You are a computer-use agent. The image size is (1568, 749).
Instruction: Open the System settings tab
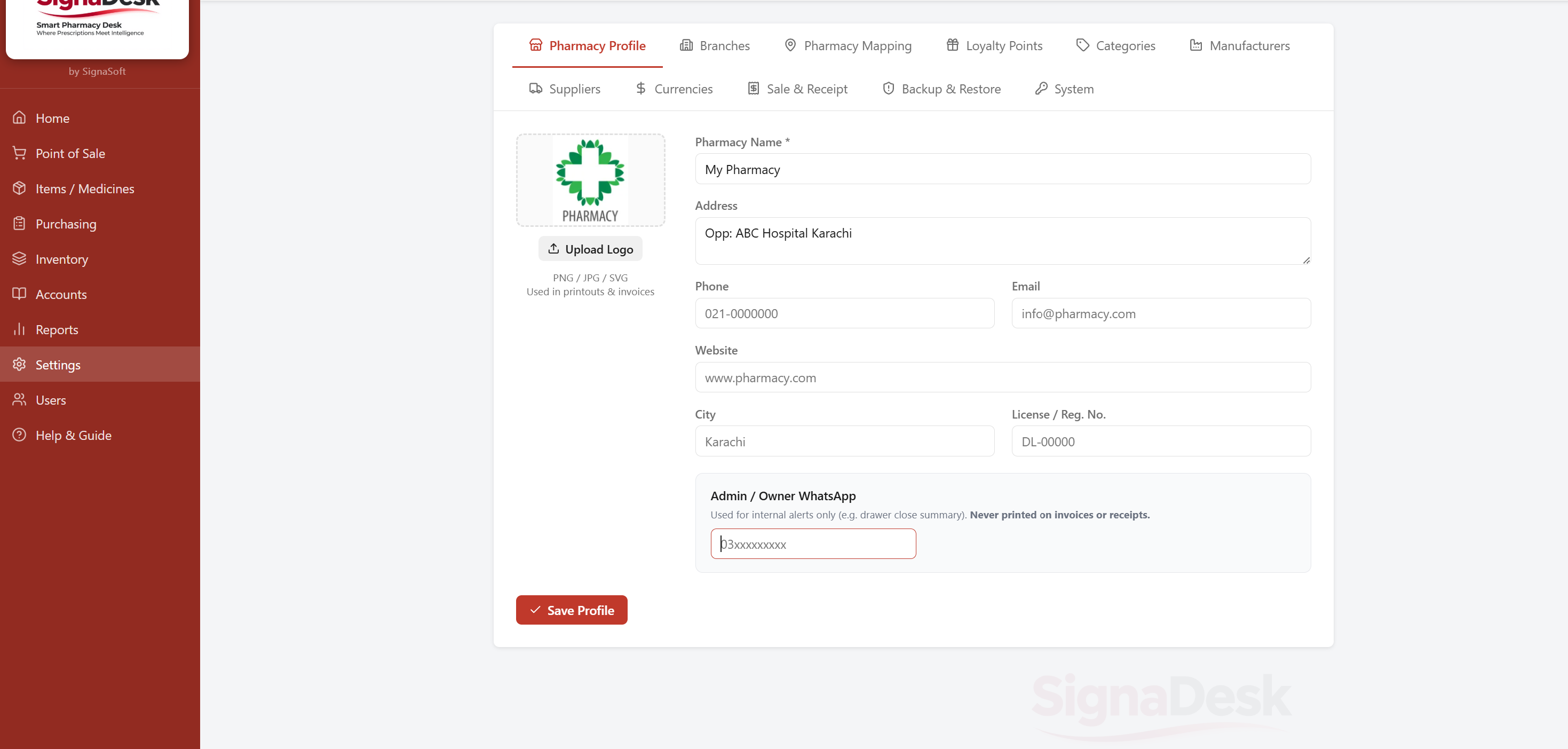[x=1064, y=89]
